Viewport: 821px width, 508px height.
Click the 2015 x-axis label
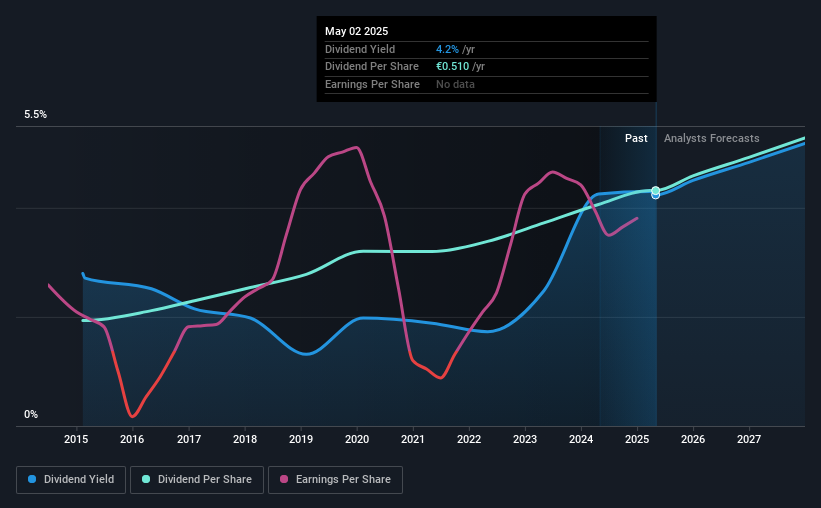click(x=76, y=439)
